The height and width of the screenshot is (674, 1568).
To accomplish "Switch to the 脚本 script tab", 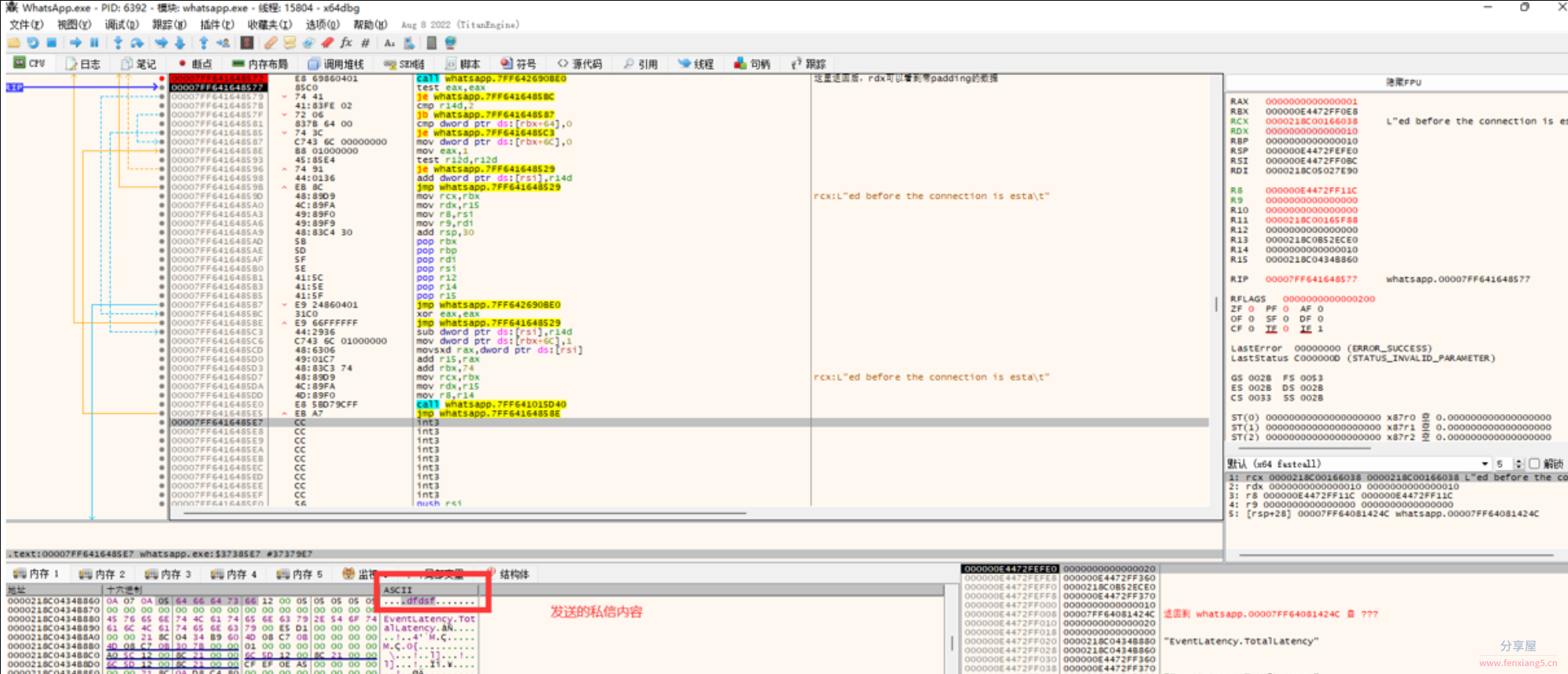I will click(x=462, y=64).
